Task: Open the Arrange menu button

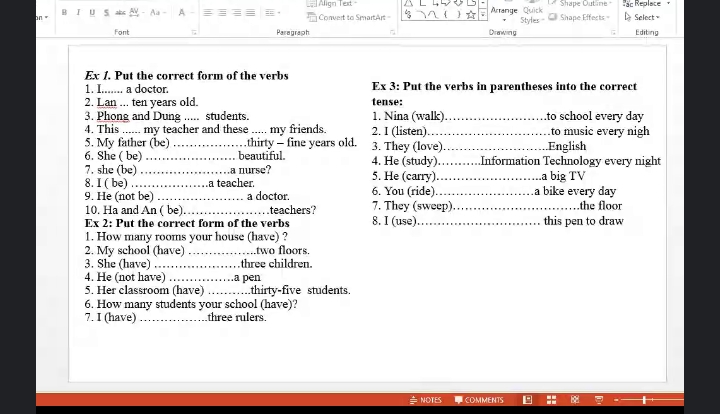Action: click(x=504, y=11)
